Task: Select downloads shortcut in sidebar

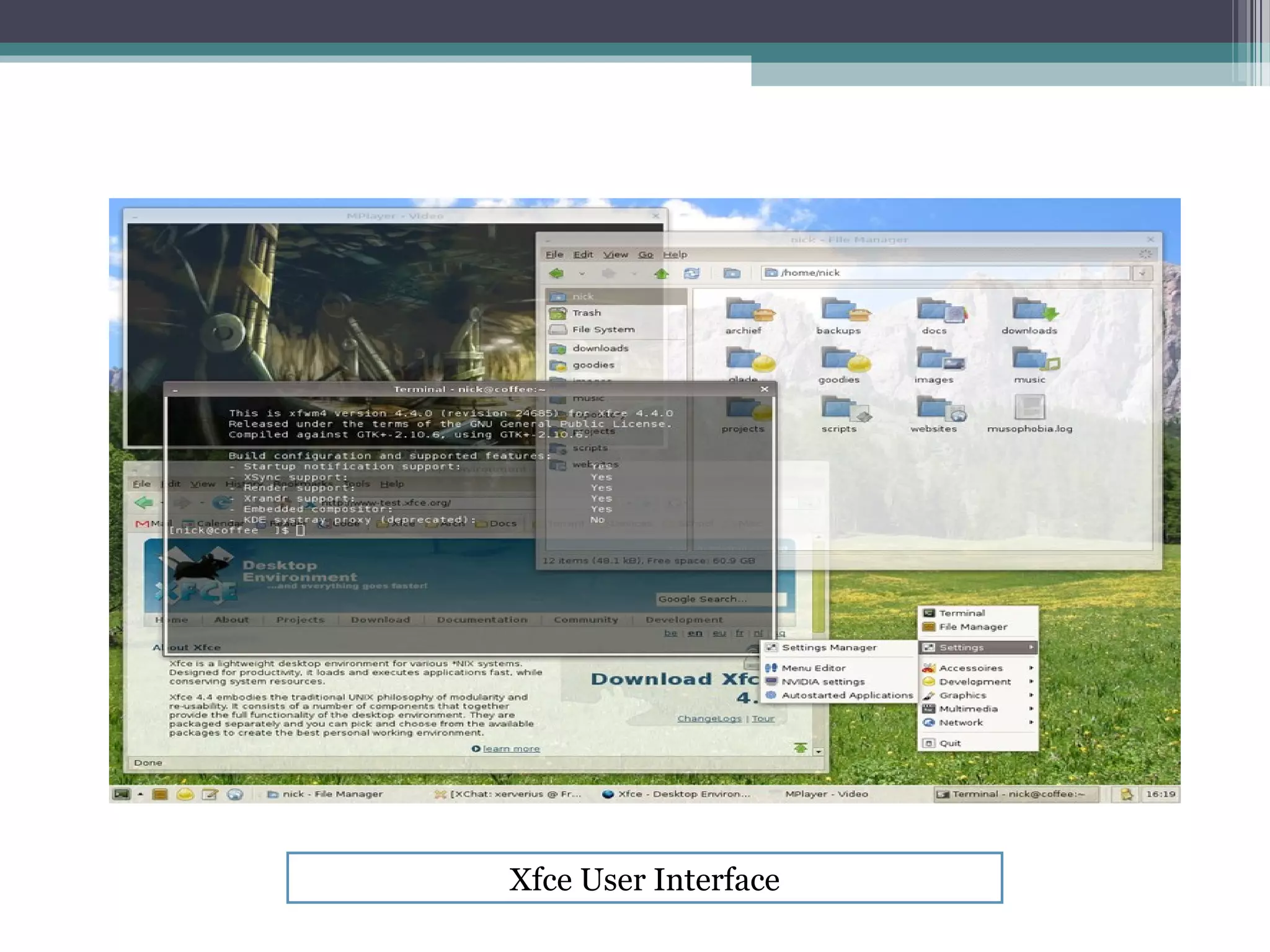Action: 616,348
